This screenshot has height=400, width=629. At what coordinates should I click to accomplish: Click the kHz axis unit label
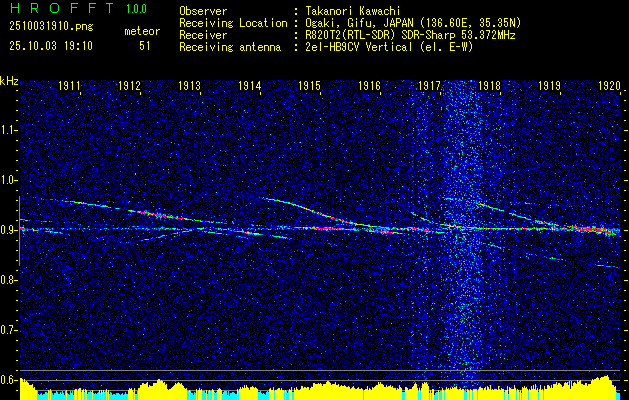(x=9, y=81)
